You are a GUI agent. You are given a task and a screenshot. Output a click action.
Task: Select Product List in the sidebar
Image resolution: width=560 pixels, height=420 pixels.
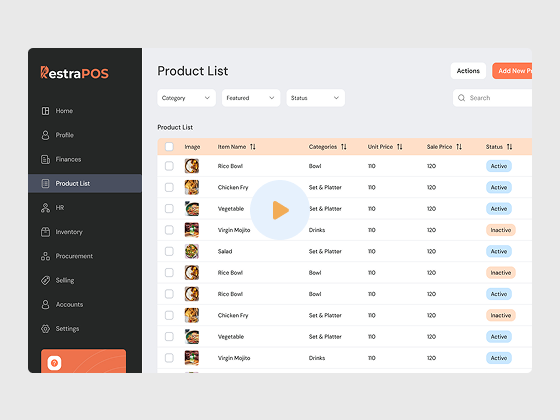click(85, 184)
